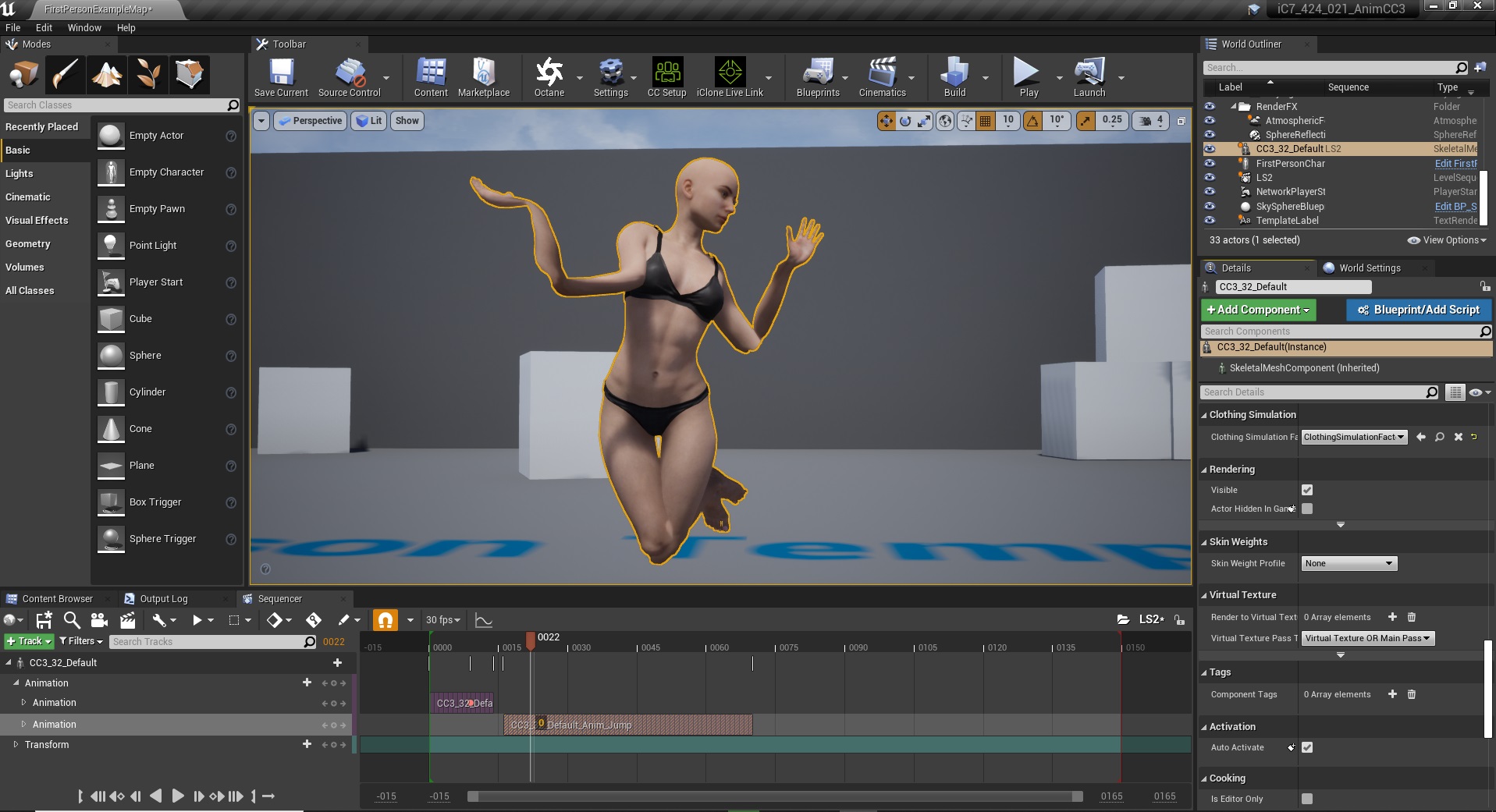Open the File menu
Viewport: 1496px width, 812px height.
(x=12, y=27)
